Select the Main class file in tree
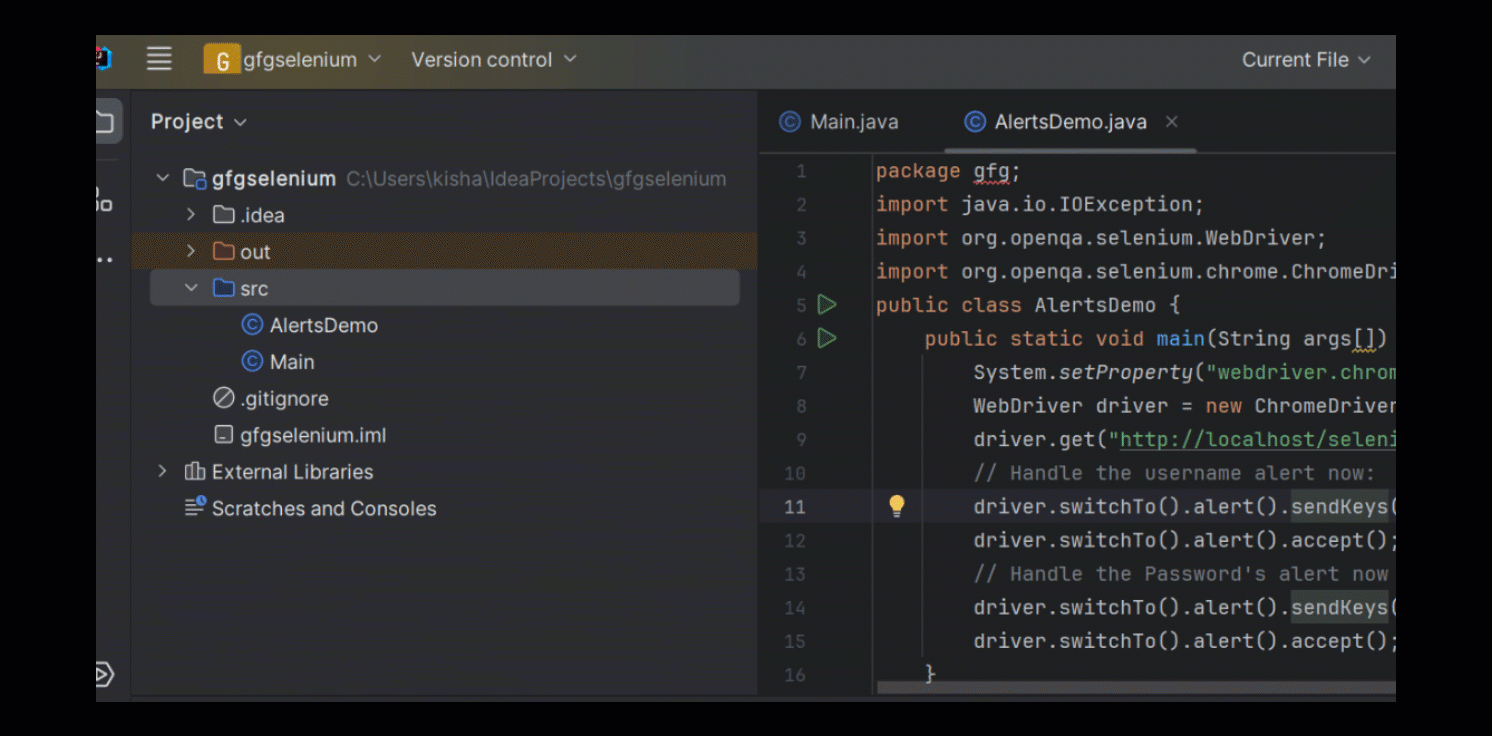The height and width of the screenshot is (736, 1492). (291, 362)
